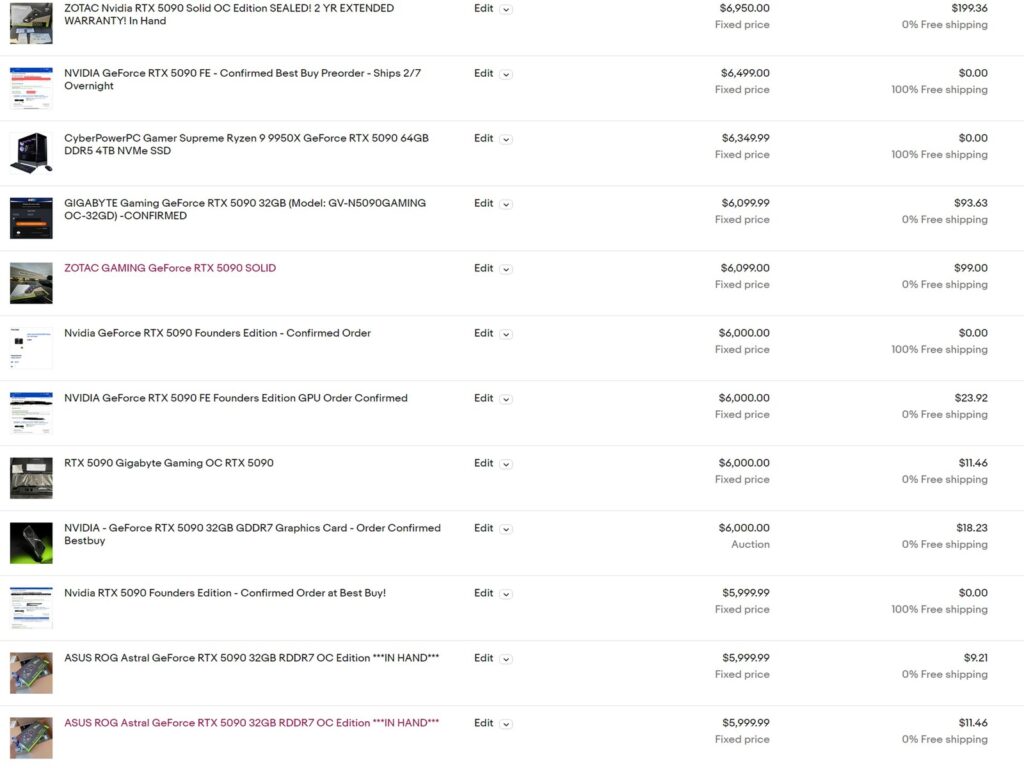The width and height of the screenshot is (1024, 768).
Task: Click Edit for the 'FE Founders Edition GPU Order Confirmed' listing
Action: (483, 398)
